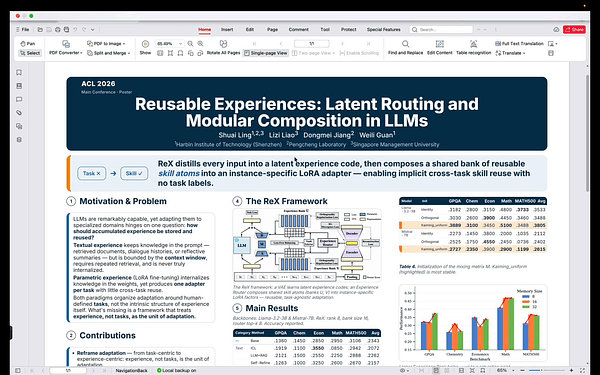Image resolution: width=600 pixels, height=375 pixels.
Task: Click the fullscreen icon in status bar
Action: pos(582,370)
